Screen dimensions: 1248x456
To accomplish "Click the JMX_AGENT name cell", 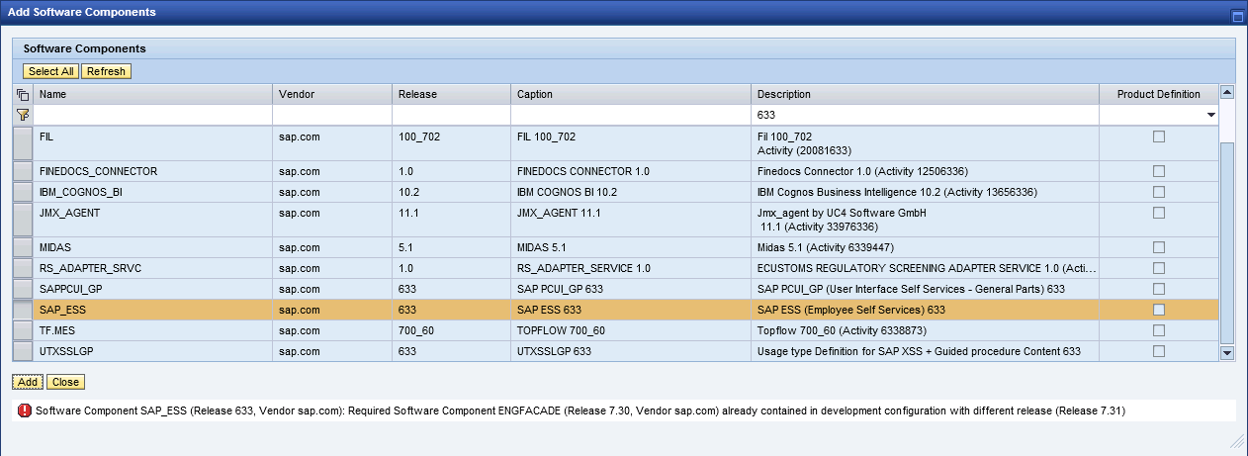I will pos(153,219).
